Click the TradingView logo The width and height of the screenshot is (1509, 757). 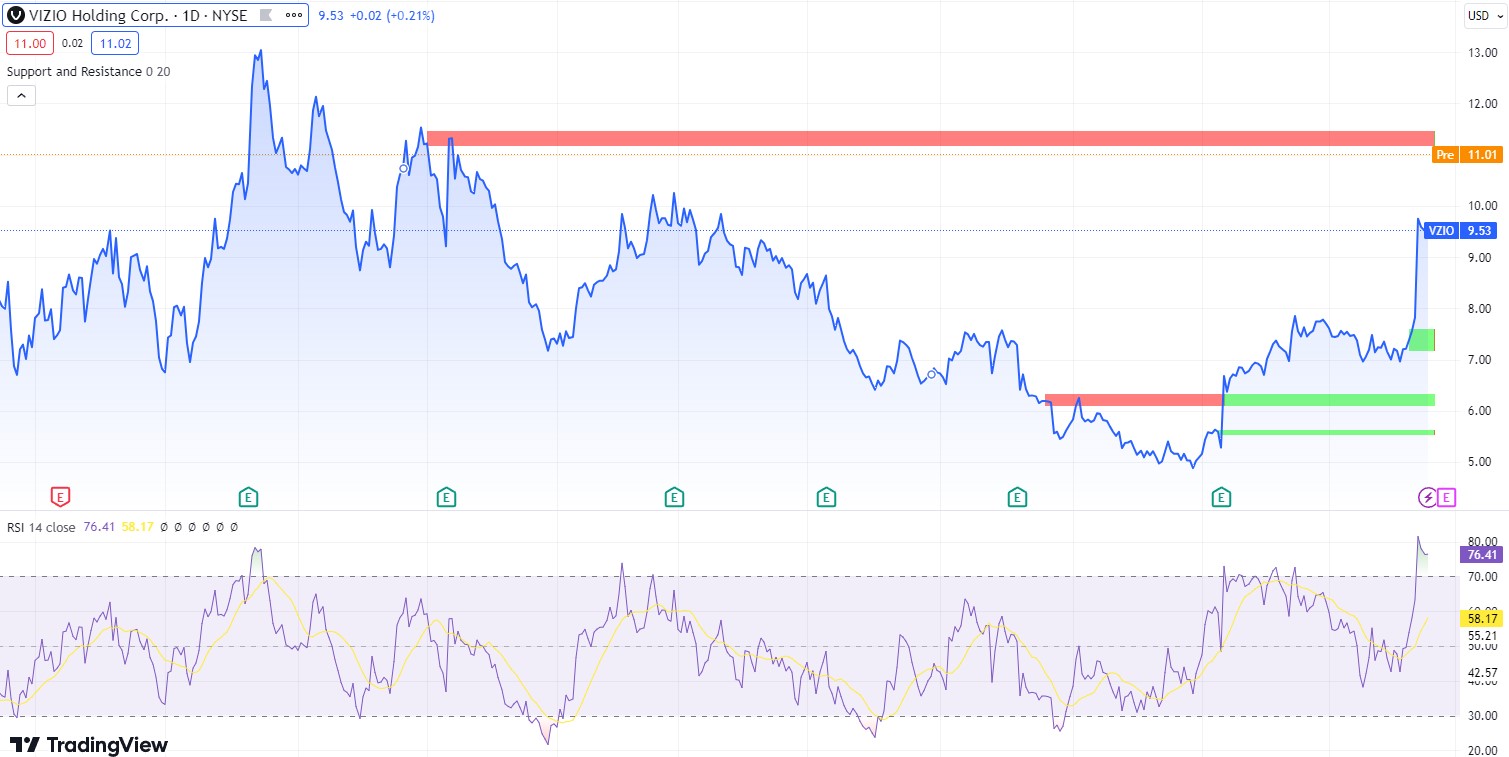(x=89, y=745)
